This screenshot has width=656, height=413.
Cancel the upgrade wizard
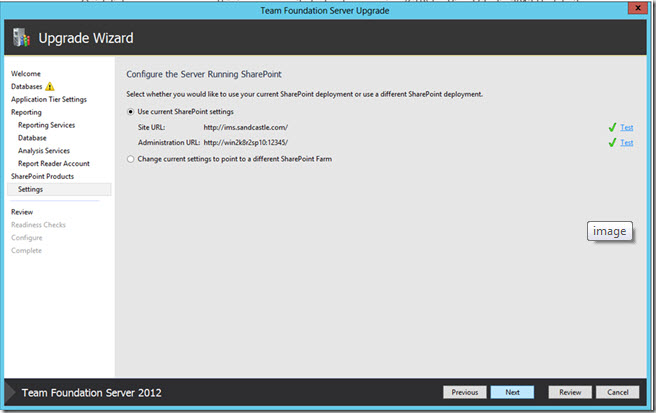[x=618, y=392]
